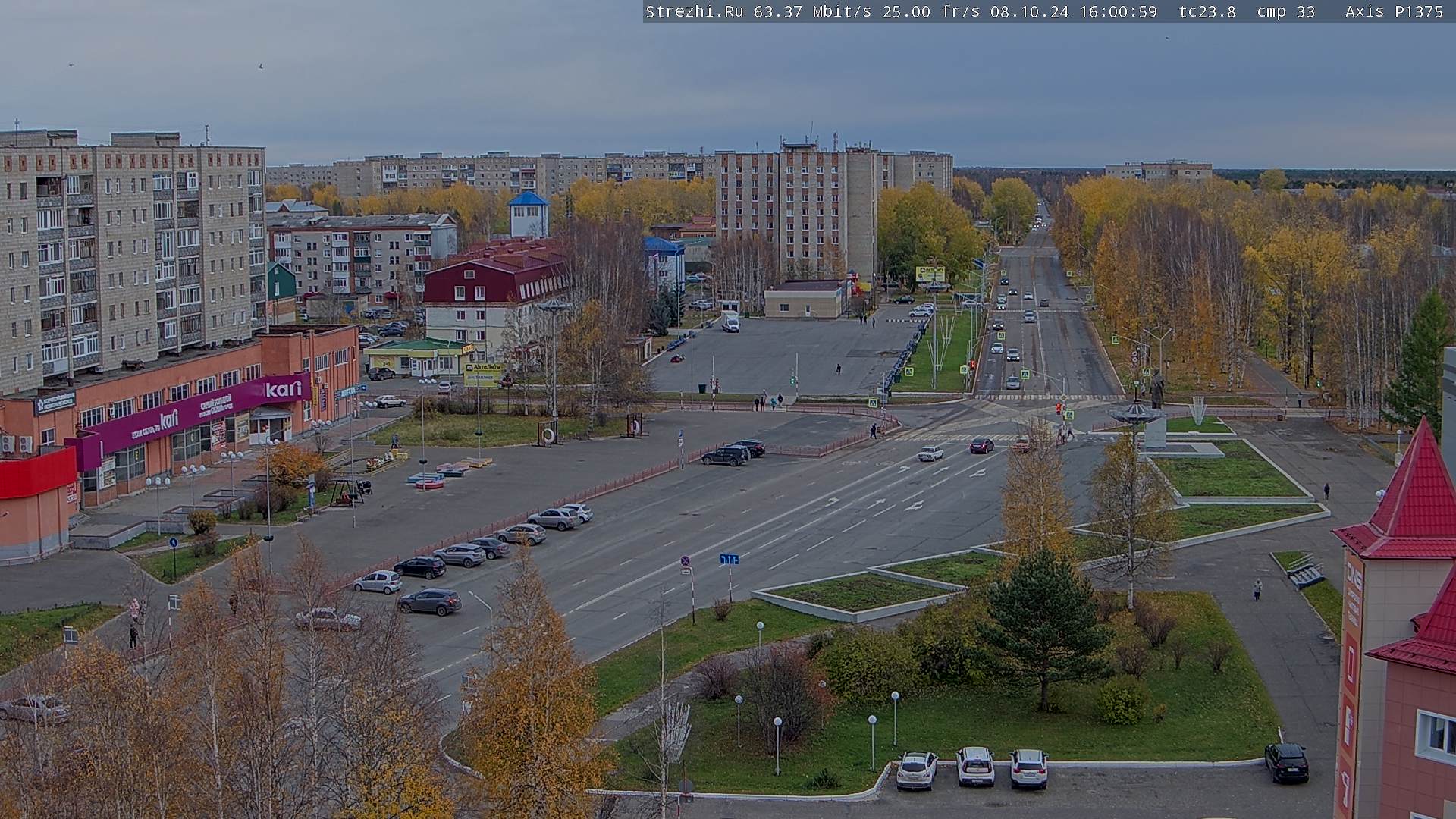This screenshot has width=1456, height=819.
Task: Click the 25.00 fr/s frame rate readout
Action: click(x=932, y=11)
